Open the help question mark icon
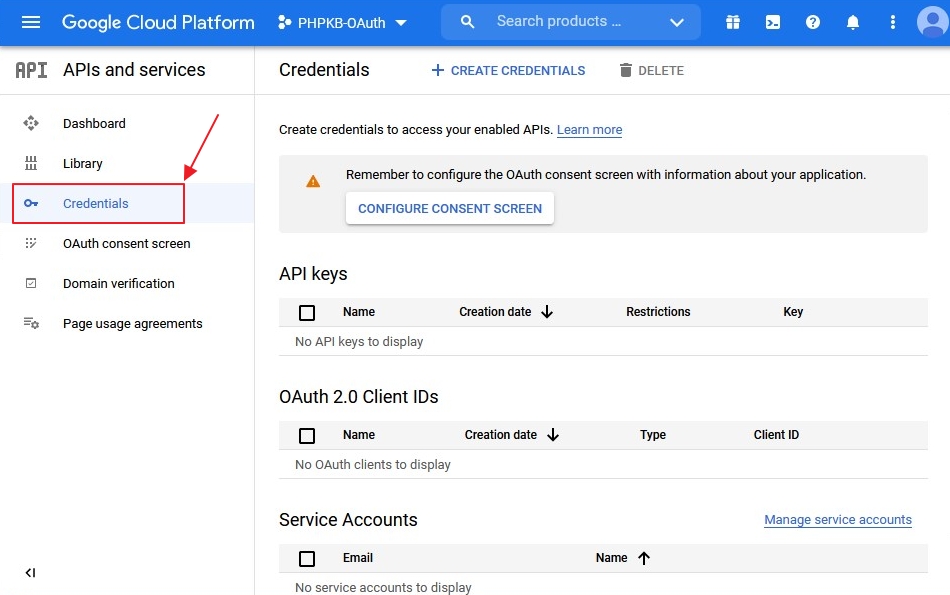950x595 pixels. pyautogui.click(x=813, y=22)
